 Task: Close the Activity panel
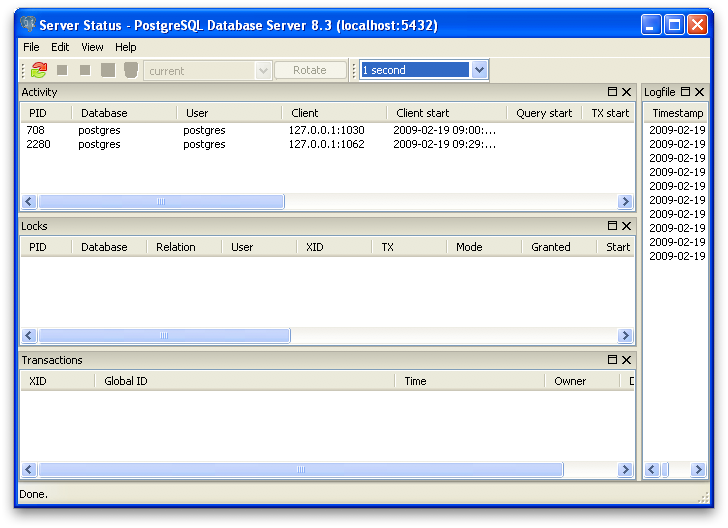click(x=627, y=92)
